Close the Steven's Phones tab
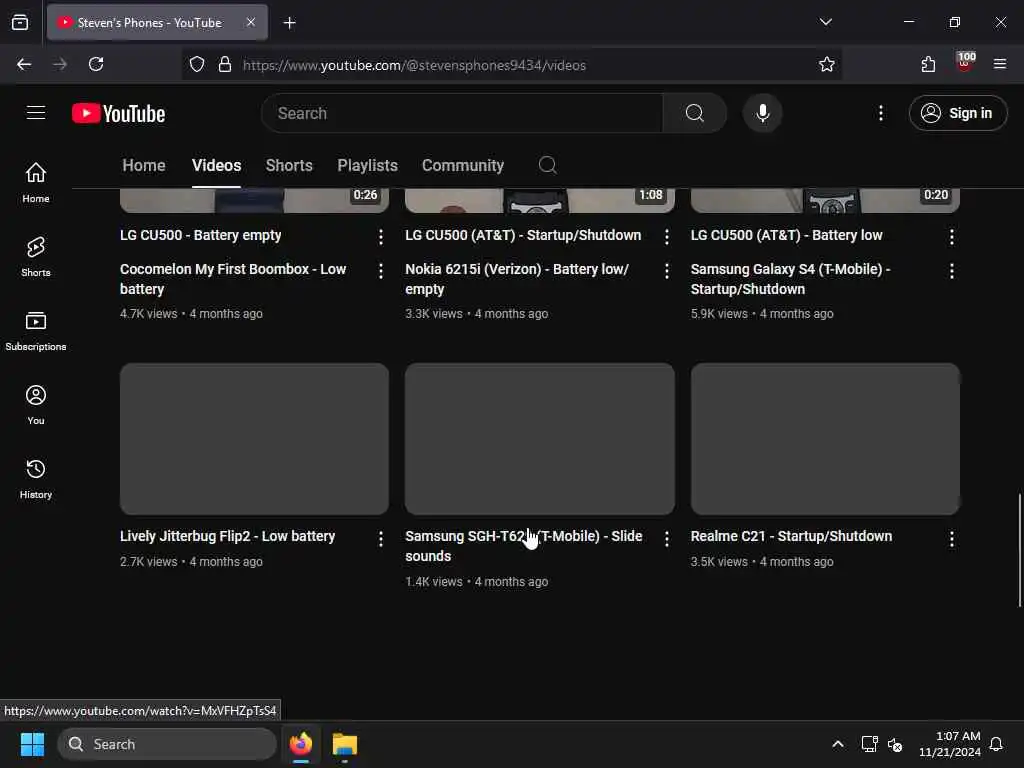 [250, 22]
